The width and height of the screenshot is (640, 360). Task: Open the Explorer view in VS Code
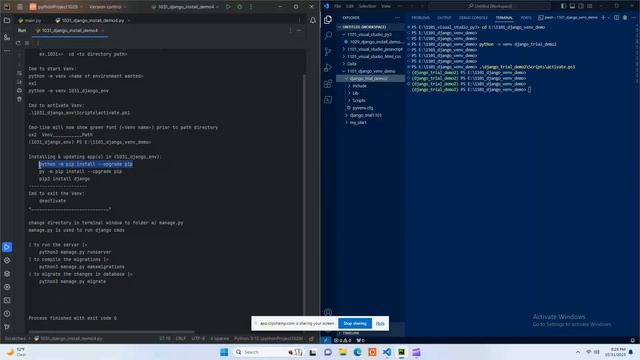[x=328, y=20]
